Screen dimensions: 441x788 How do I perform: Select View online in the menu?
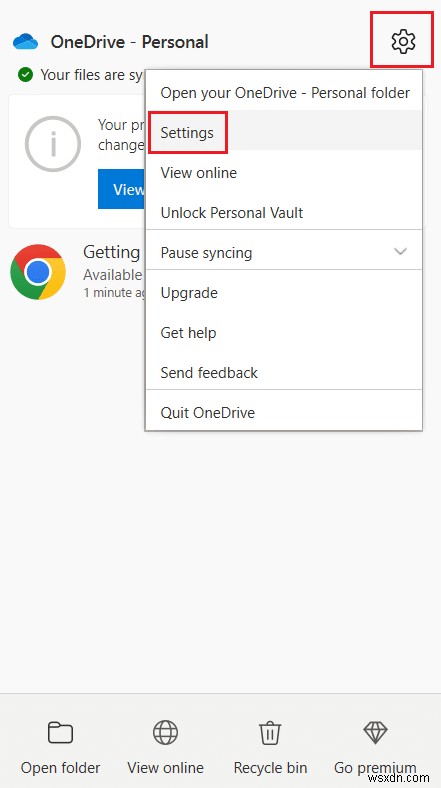pyautogui.click(x=284, y=172)
